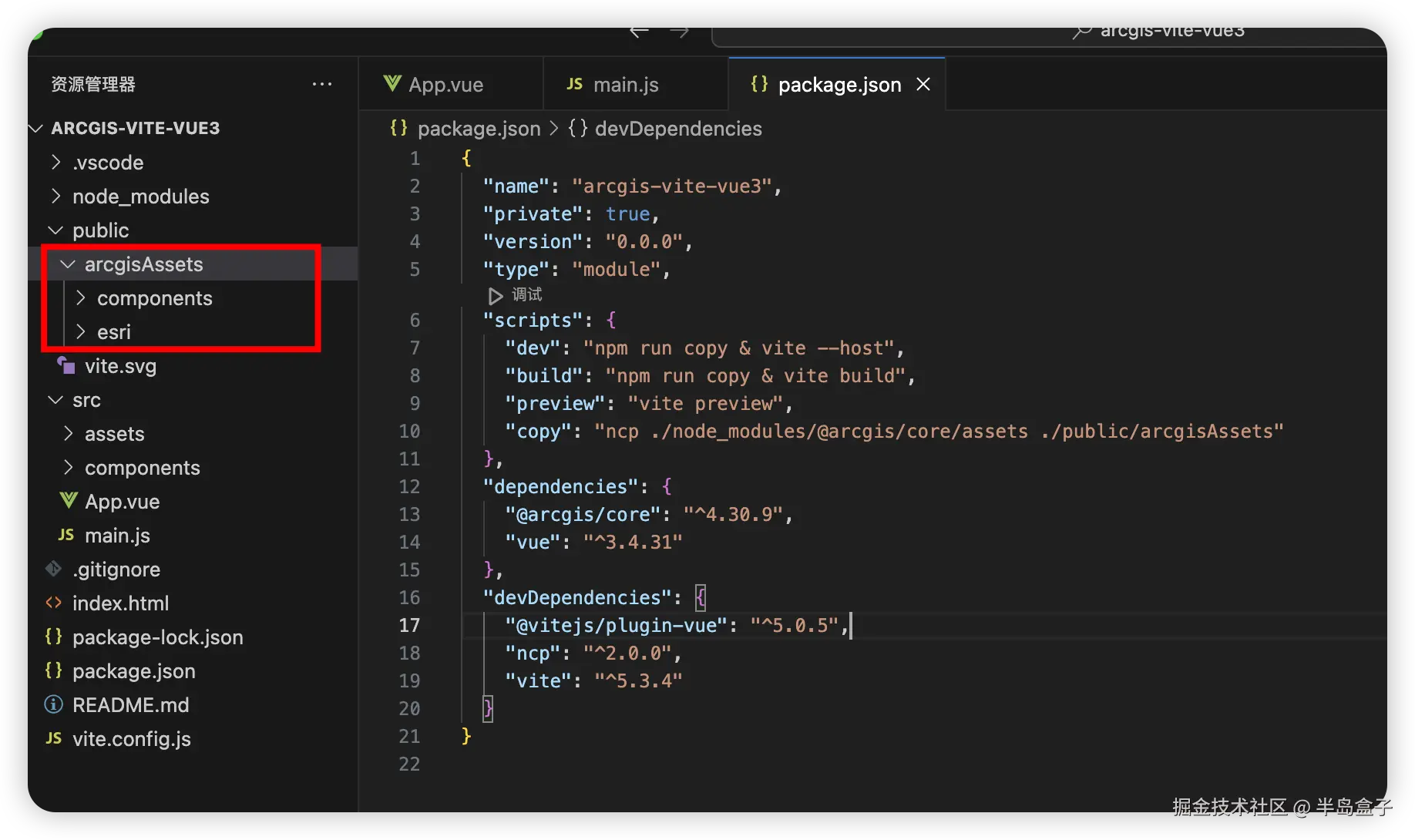Click the Vue icon beside App.vue in explorer
The height and width of the screenshot is (840, 1415).
(x=69, y=501)
